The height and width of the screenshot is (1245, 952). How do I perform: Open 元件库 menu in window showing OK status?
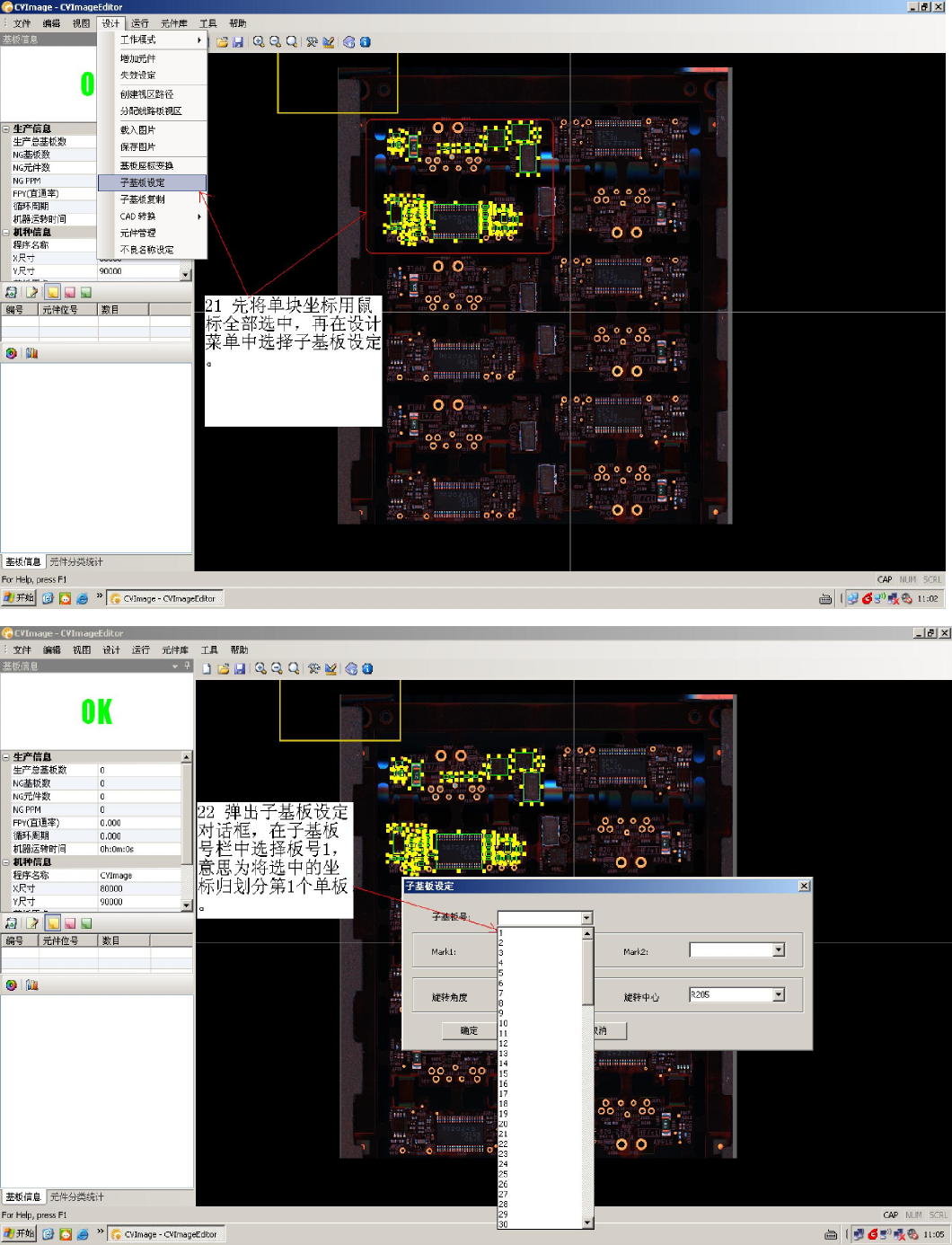click(x=175, y=650)
